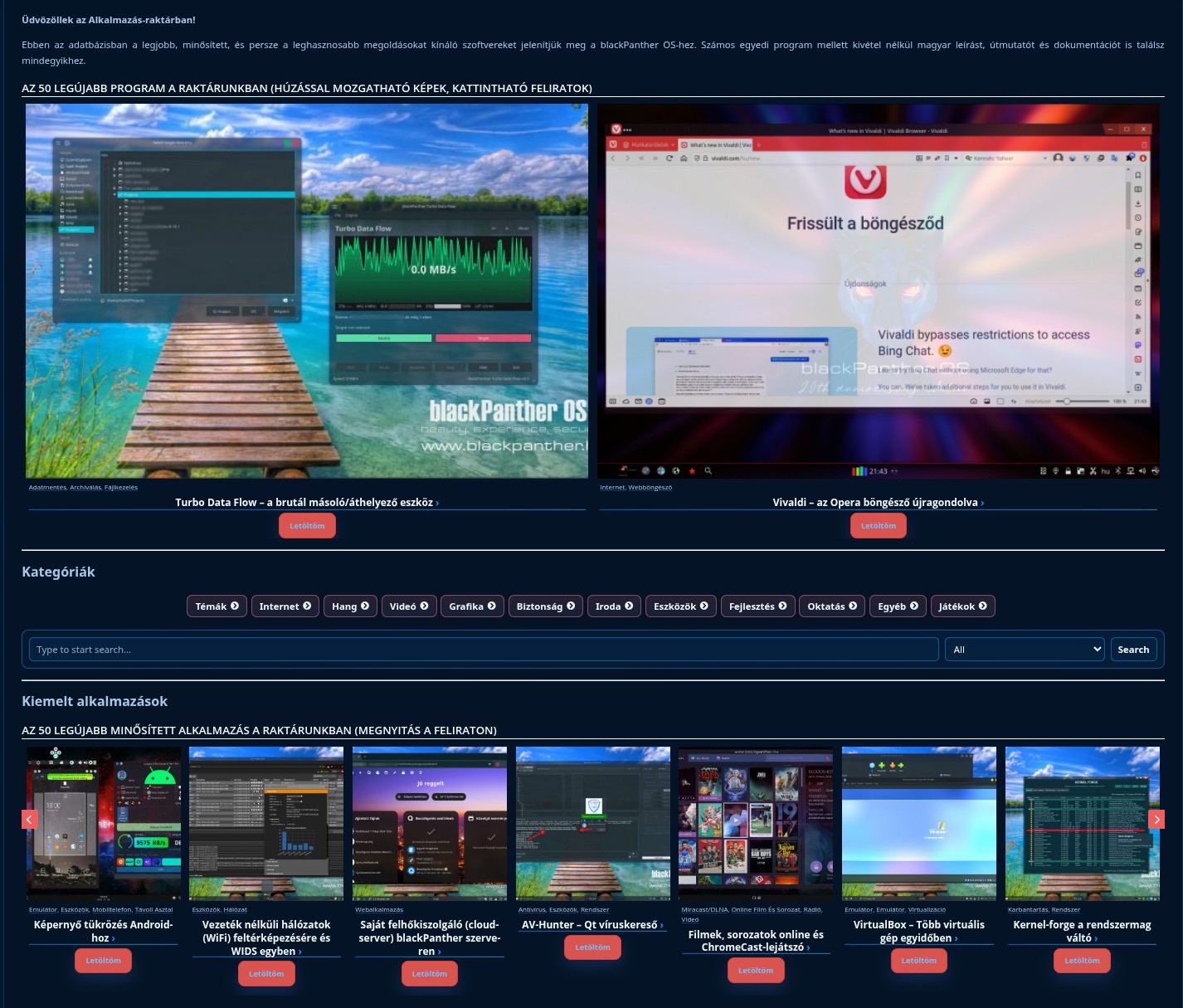Viewport: 1183px width, 1008px height.
Task: Open 'Saját felhőkiszolgáló (cloud-server)' title link
Action: coord(430,937)
